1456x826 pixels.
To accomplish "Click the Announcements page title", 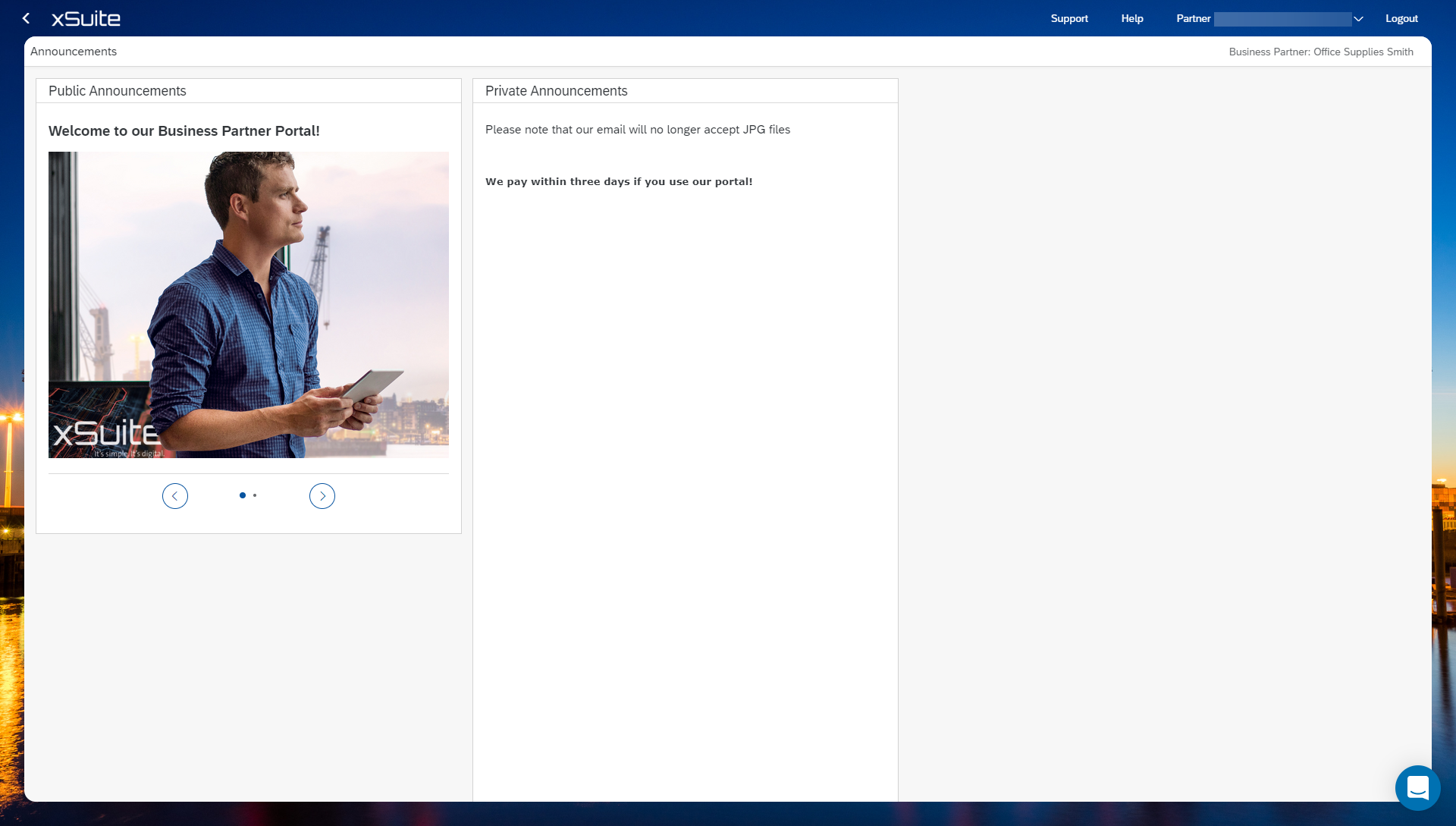I will [74, 52].
